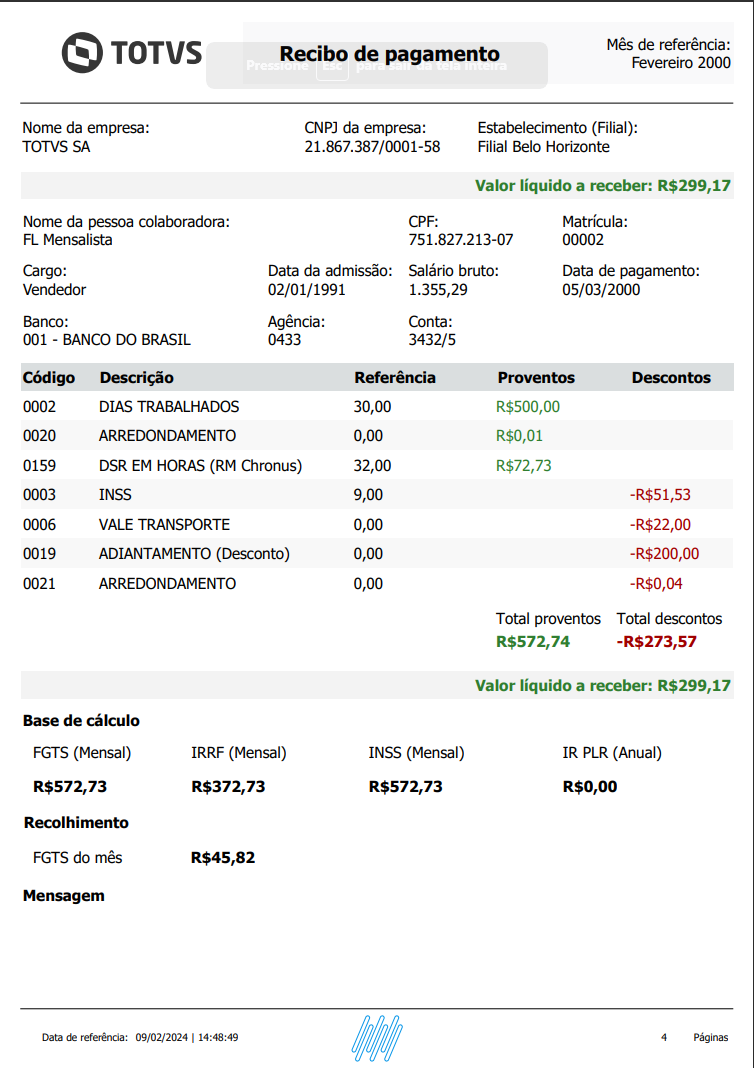Click the Total proventos amount R$572,74
This screenshot has height=1068, width=754.
click(x=533, y=642)
